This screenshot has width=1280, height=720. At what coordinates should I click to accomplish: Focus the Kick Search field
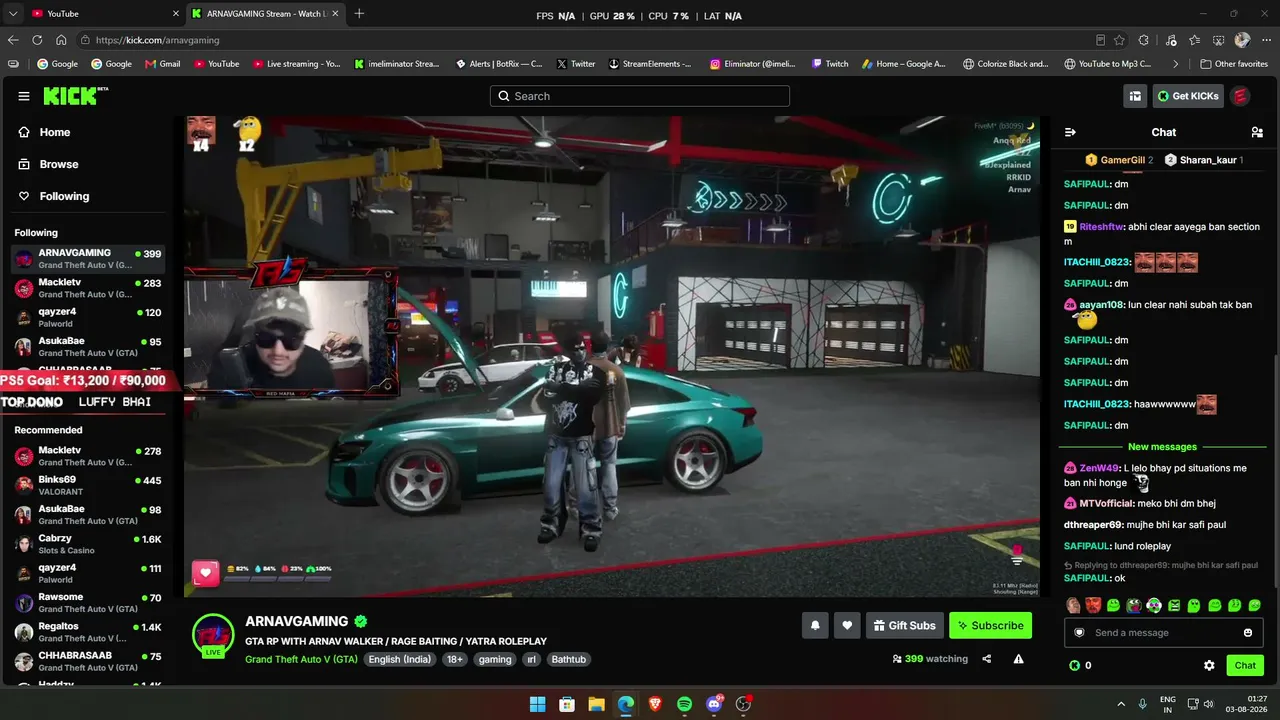tap(640, 96)
